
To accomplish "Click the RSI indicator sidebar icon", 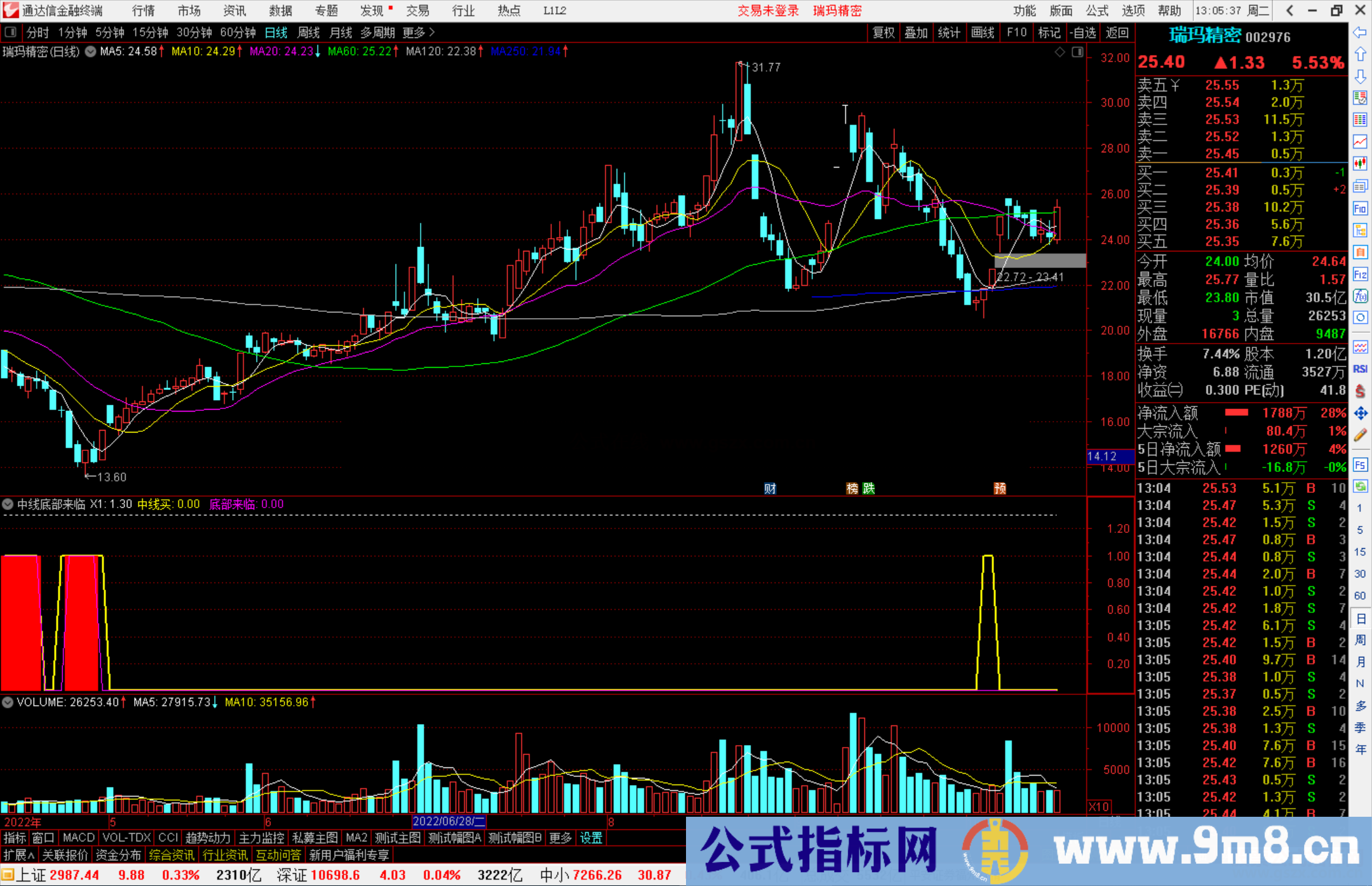I will tap(1360, 369).
